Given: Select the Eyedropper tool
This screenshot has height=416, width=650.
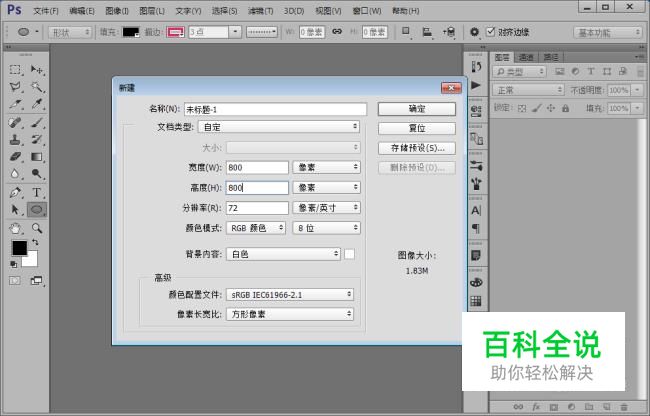Looking at the screenshot, I should (37, 104).
